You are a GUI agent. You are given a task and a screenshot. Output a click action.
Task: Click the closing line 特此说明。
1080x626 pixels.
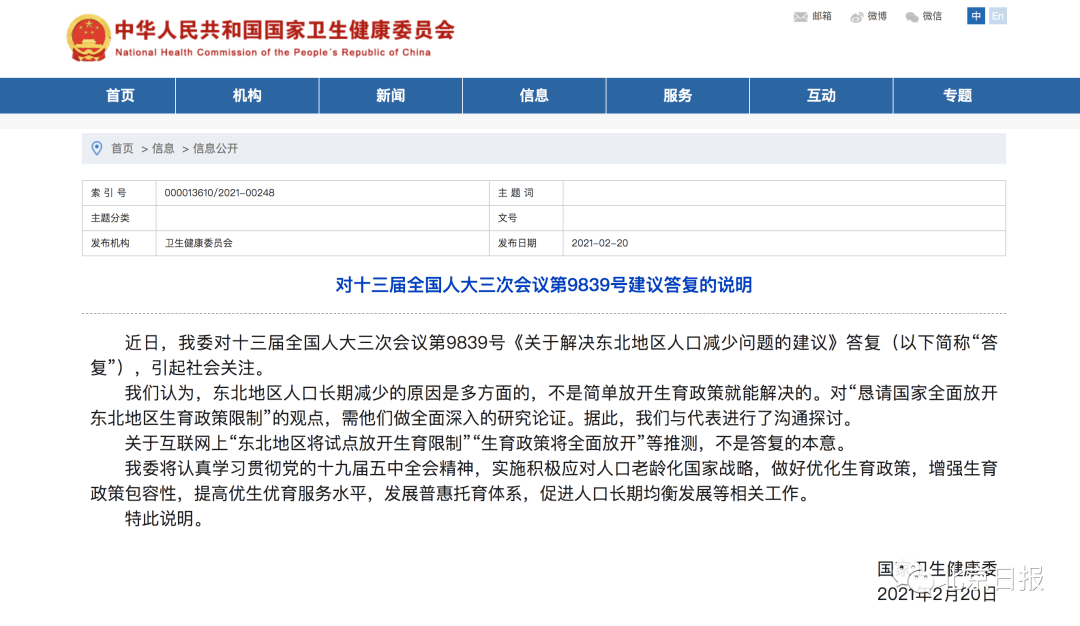pos(165,519)
